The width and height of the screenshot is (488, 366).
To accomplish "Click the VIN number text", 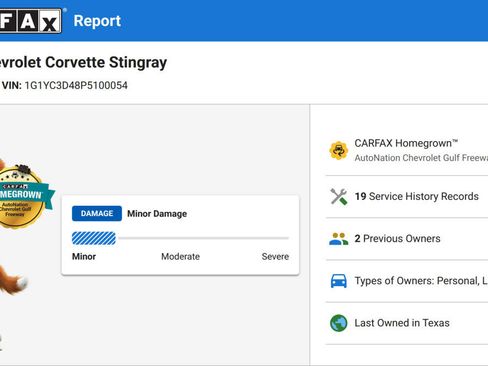I will coord(76,85).
